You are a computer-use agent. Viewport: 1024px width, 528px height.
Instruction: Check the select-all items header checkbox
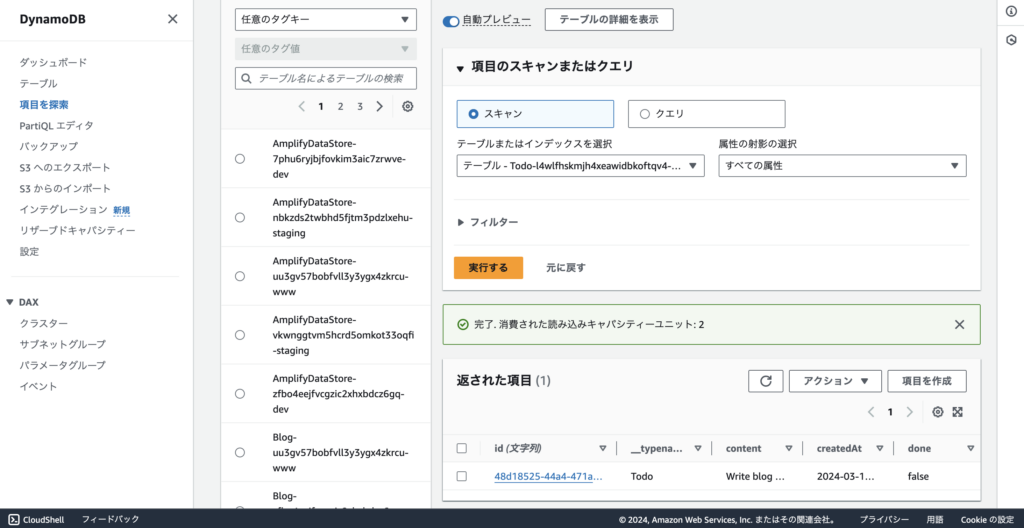(x=462, y=448)
